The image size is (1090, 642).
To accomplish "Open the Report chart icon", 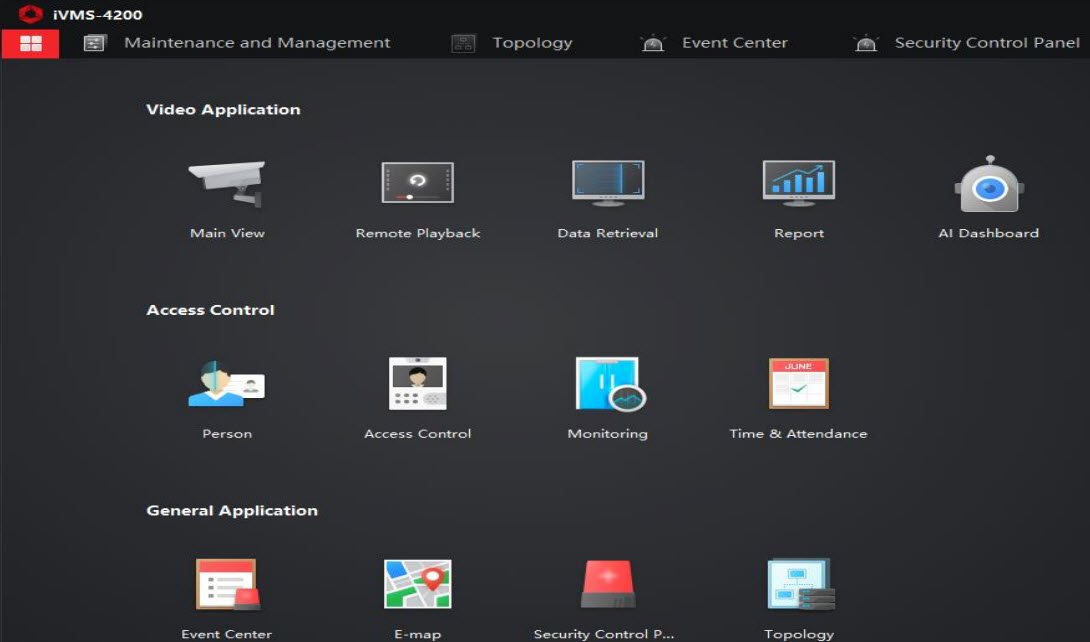I will pyautogui.click(x=798, y=184).
